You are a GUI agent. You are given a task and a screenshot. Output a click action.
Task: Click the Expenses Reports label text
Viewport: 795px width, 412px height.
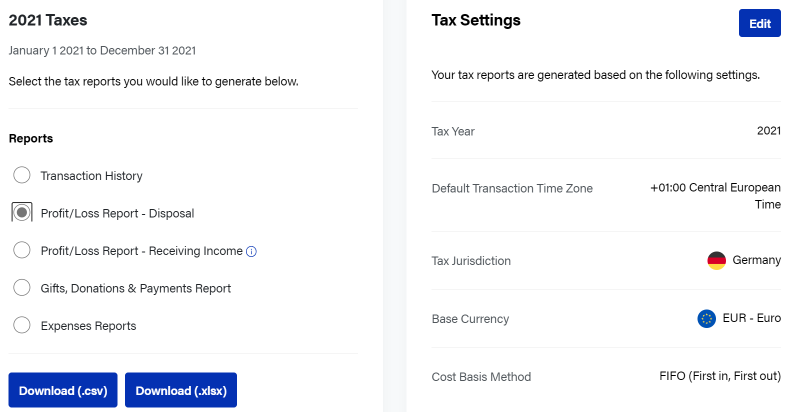88,326
